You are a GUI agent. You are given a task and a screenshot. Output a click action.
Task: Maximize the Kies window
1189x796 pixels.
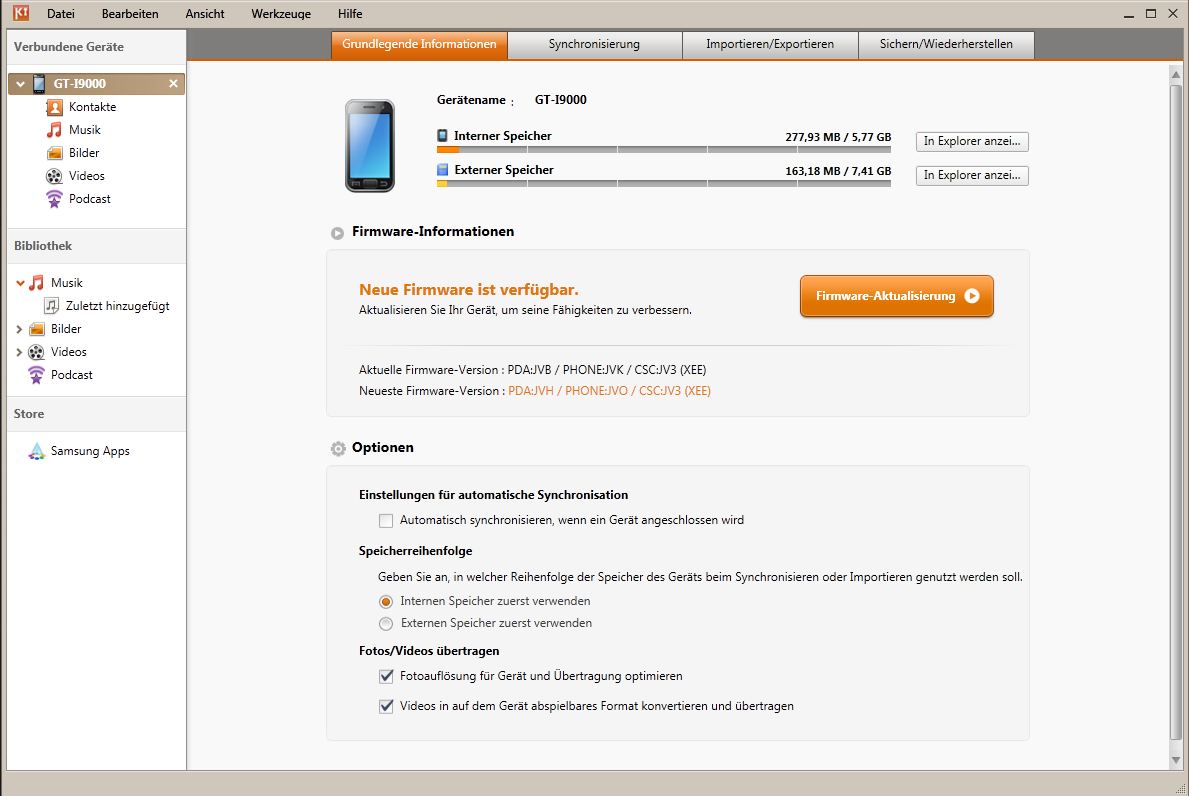pyautogui.click(x=1150, y=14)
